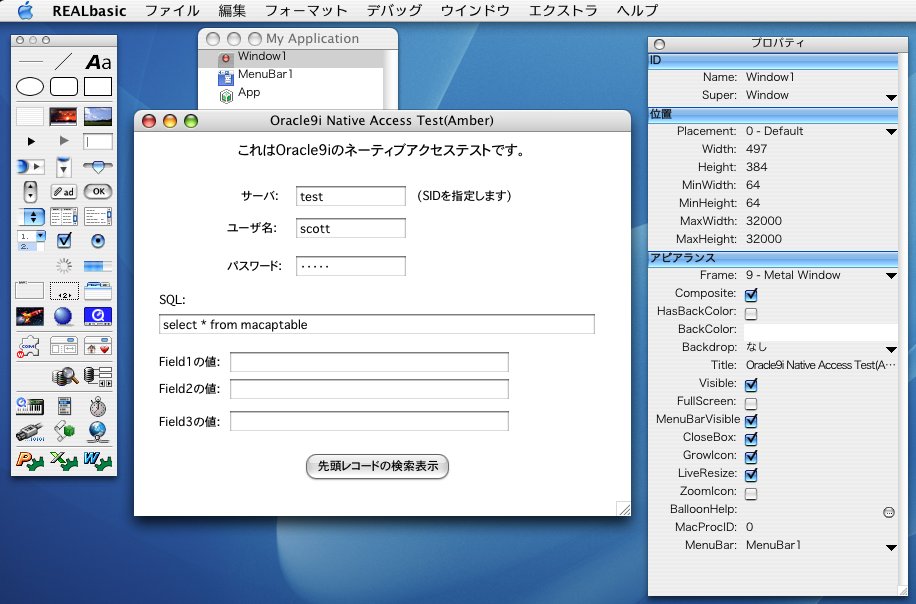This screenshot has height=604, width=916.
Task: Open the Apple menu
Action: click(x=26, y=11)
